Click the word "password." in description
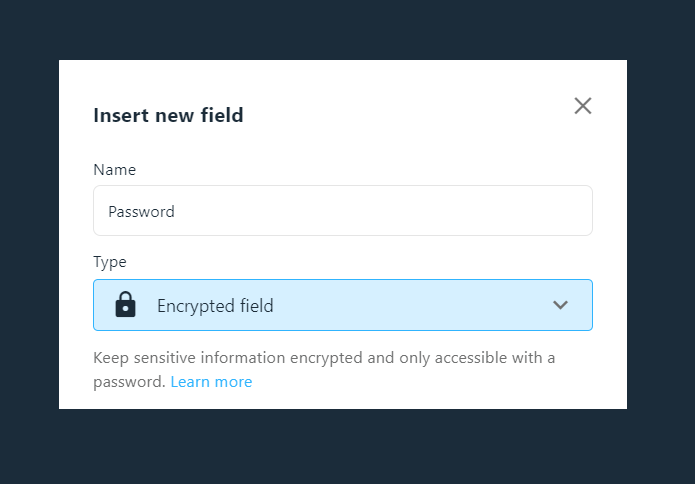This screenshot has width=695, height=484. tap(129, 382)
